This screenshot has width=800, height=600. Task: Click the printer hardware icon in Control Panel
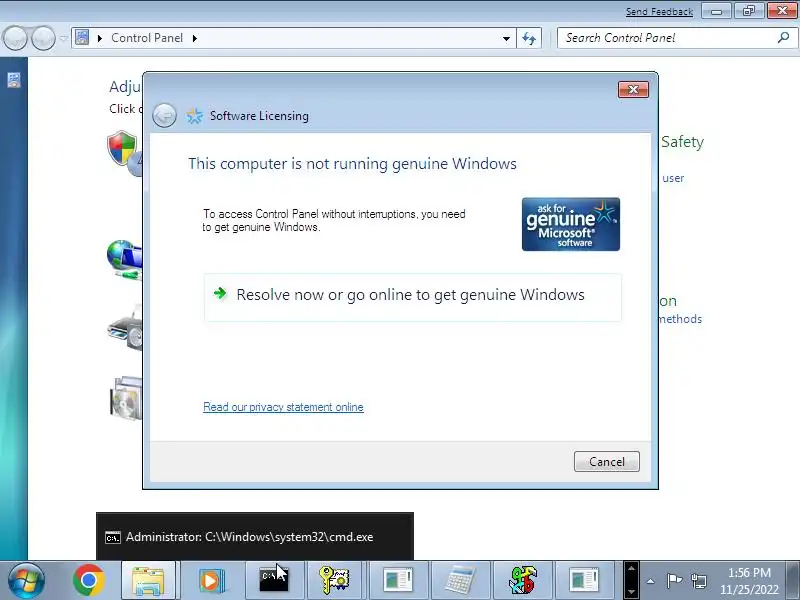[x=125, y=328]
